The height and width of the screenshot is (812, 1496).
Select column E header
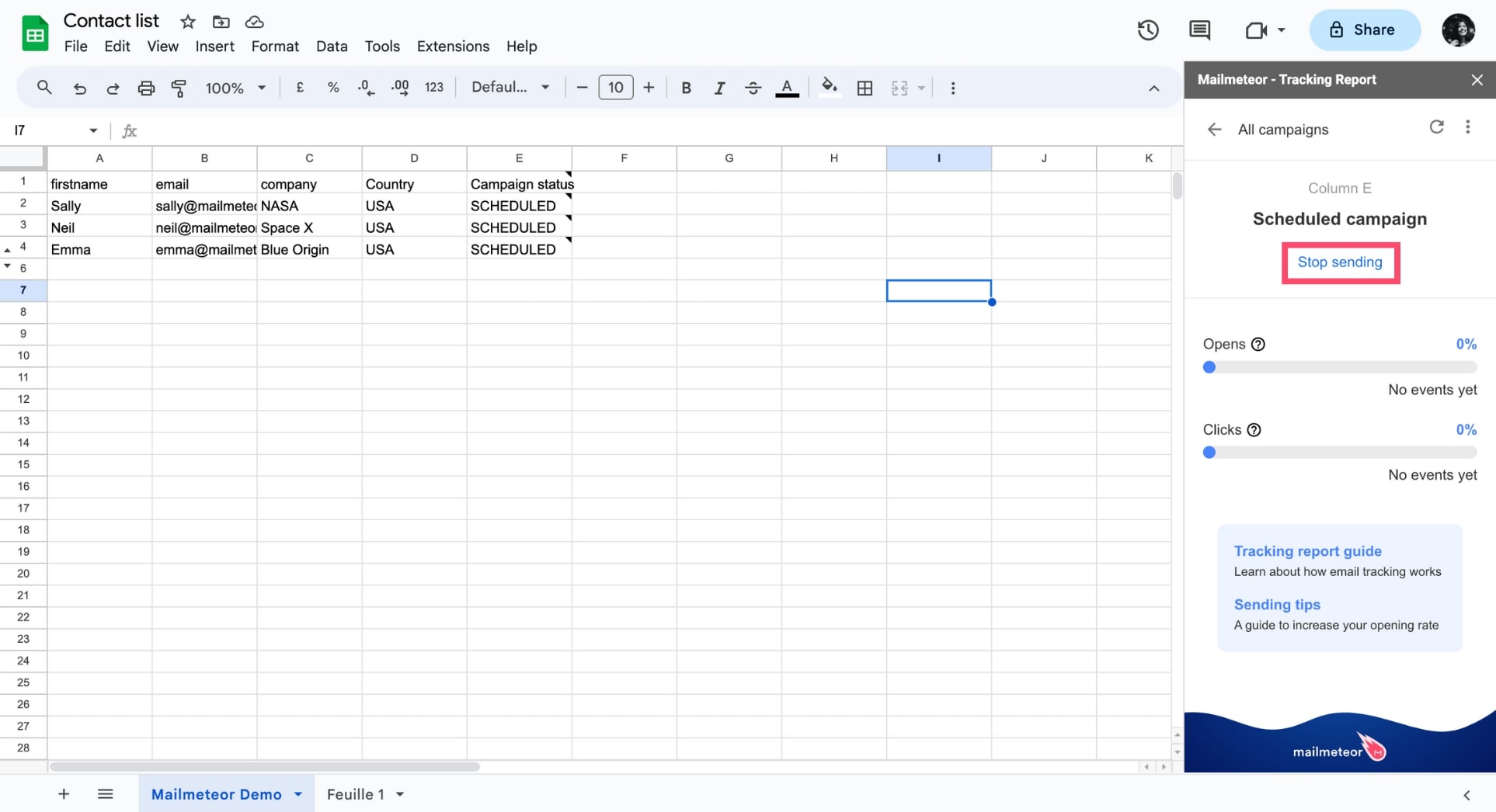tap(519, 158)
